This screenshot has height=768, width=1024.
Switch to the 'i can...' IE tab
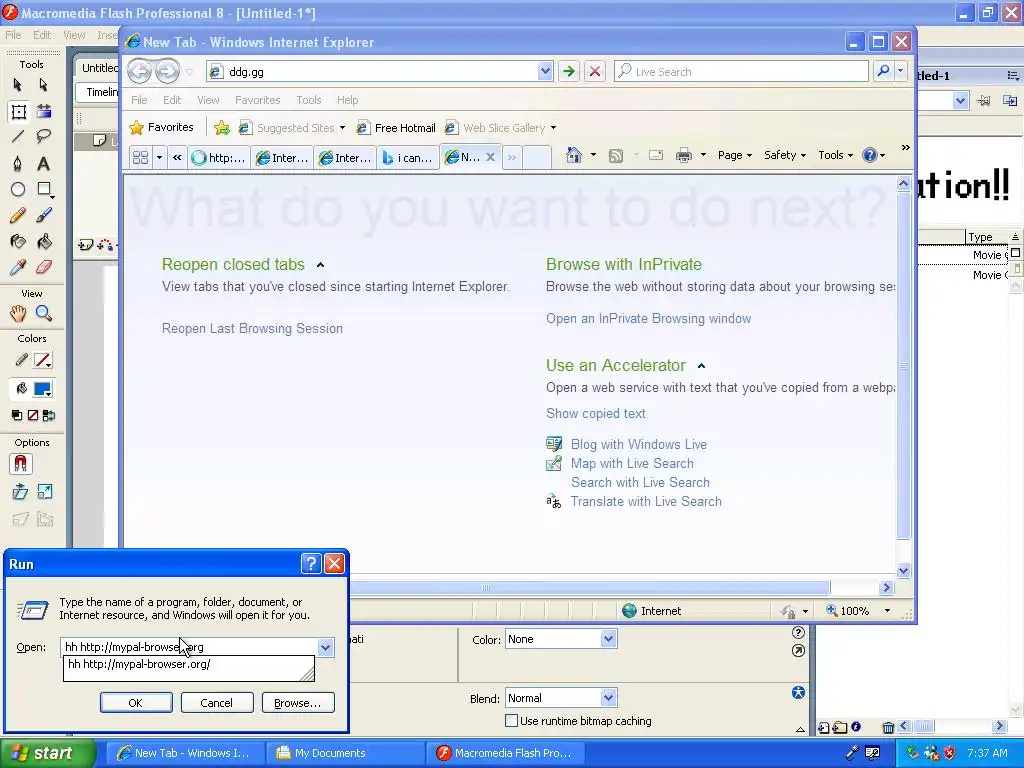[408, 157]
